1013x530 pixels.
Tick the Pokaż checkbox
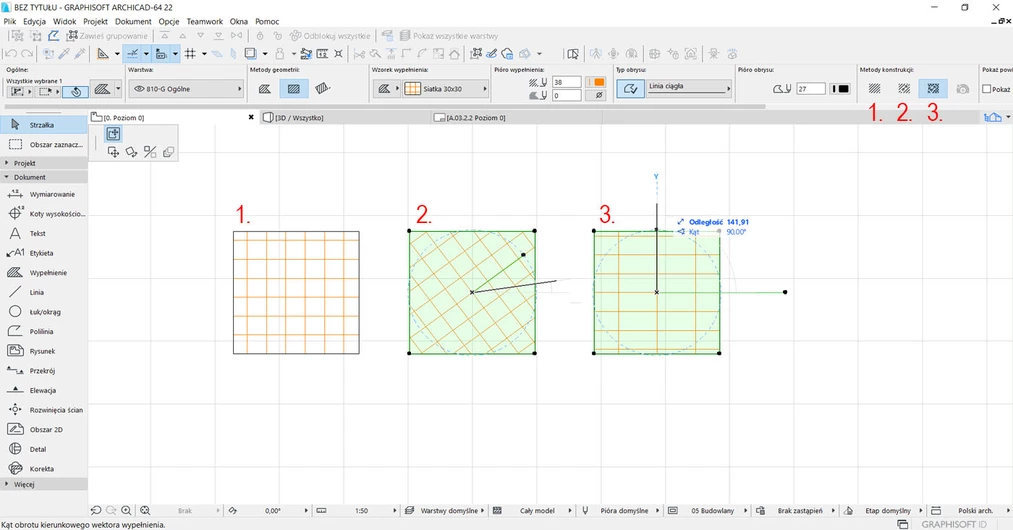987,89
